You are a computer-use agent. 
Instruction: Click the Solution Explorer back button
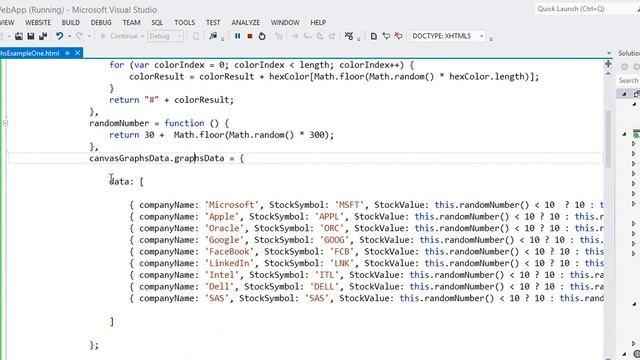(624, 67)
